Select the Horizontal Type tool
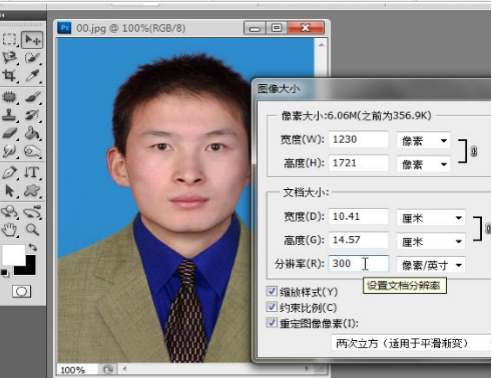Viewport: 492px width, 378px height. pos(32,173)
